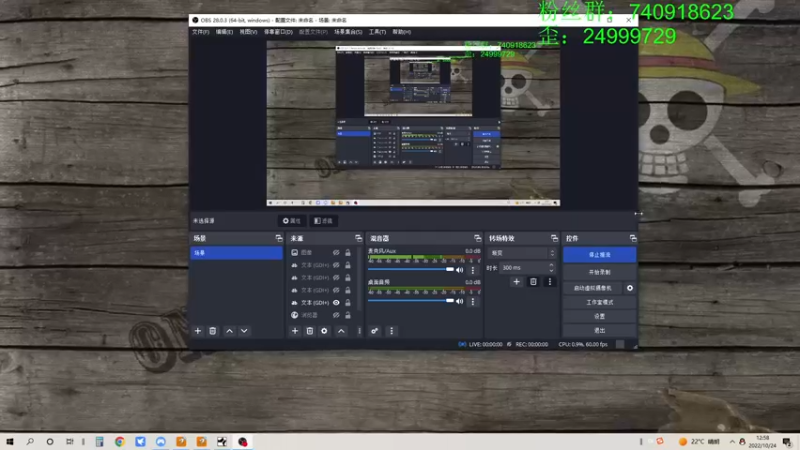This screenshot has width=800, height=450.
Task: Open advanced audio properties gears icon in mixer
Action: 374,331
